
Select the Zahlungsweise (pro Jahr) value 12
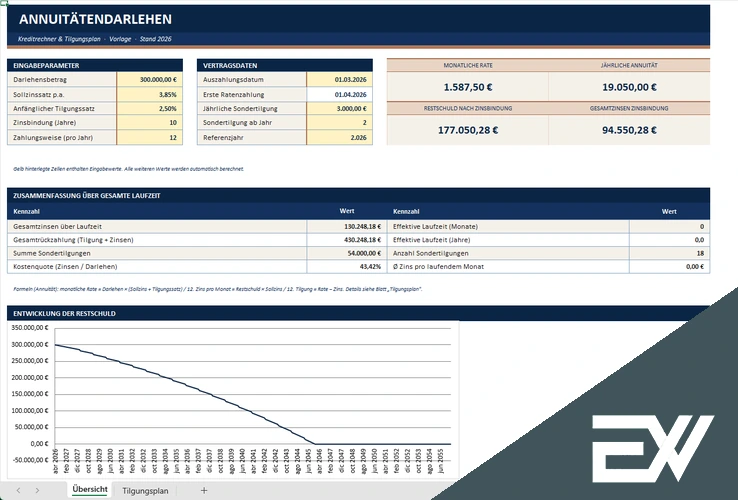(x=150, y=137)
